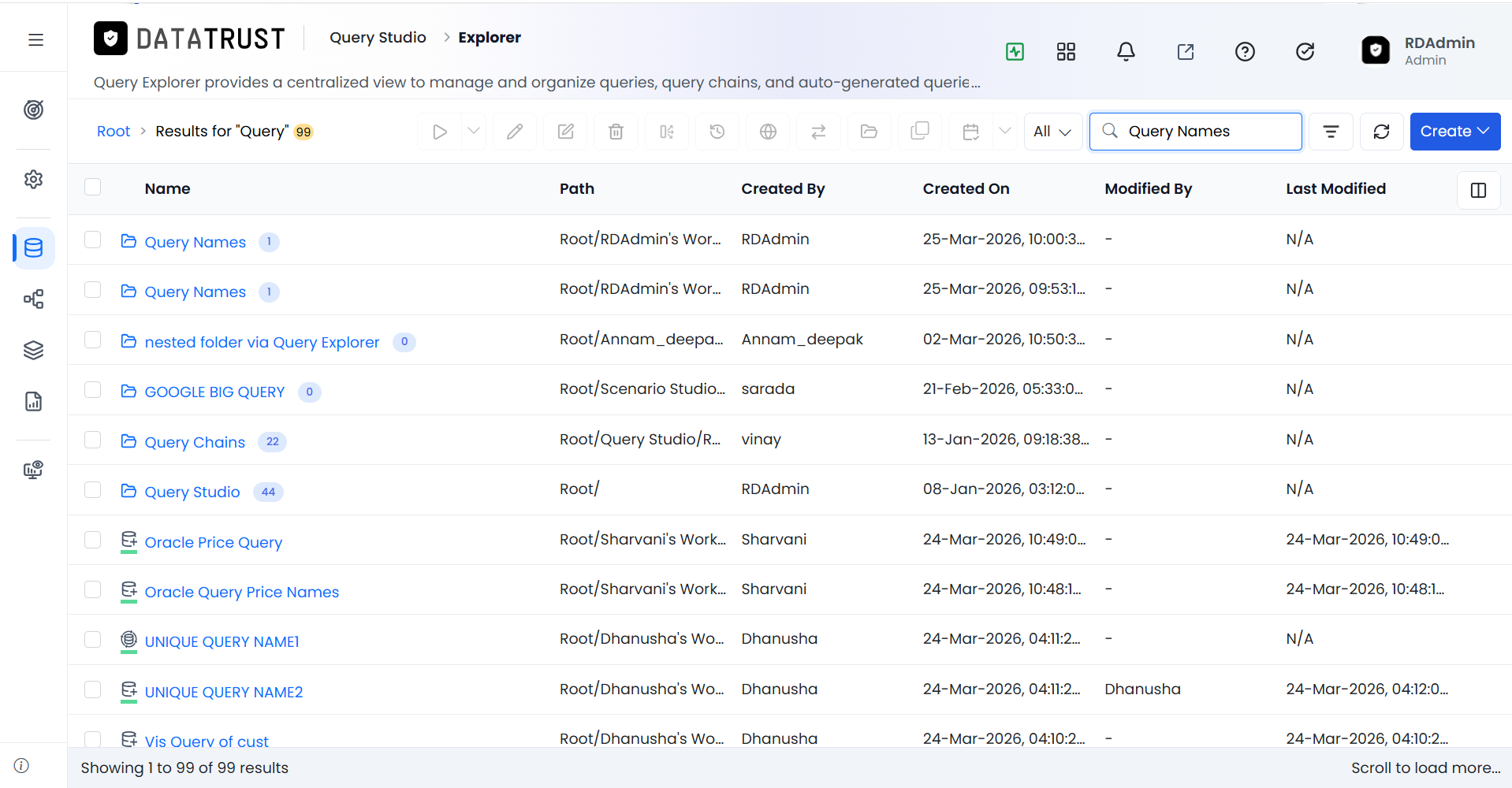1512x788 pixels.
Task: Check the Oracle Query Price Names checkbox
Action: click(x=93, y=589)
